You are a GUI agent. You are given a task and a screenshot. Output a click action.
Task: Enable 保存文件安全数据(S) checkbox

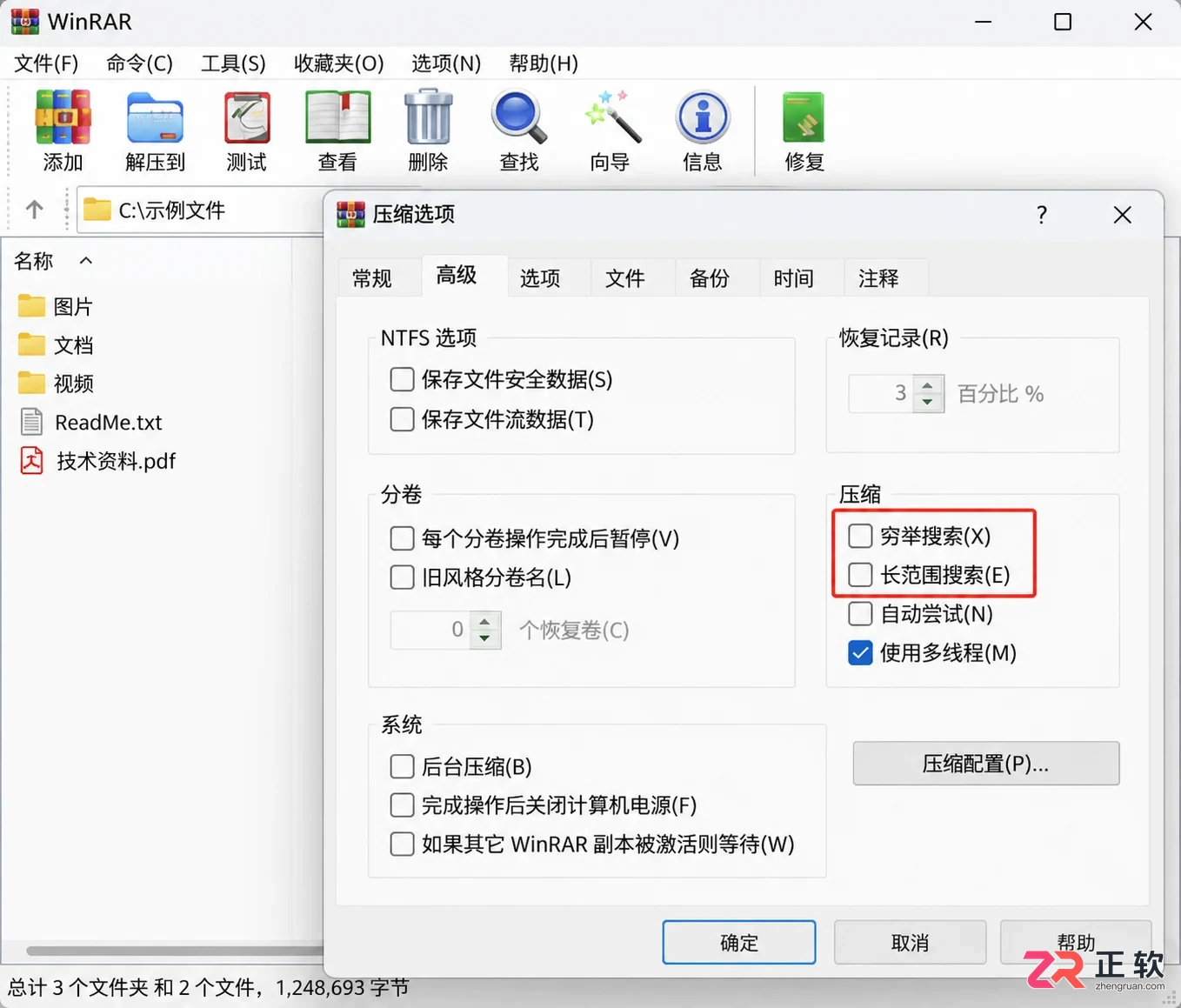pos(402,379)
